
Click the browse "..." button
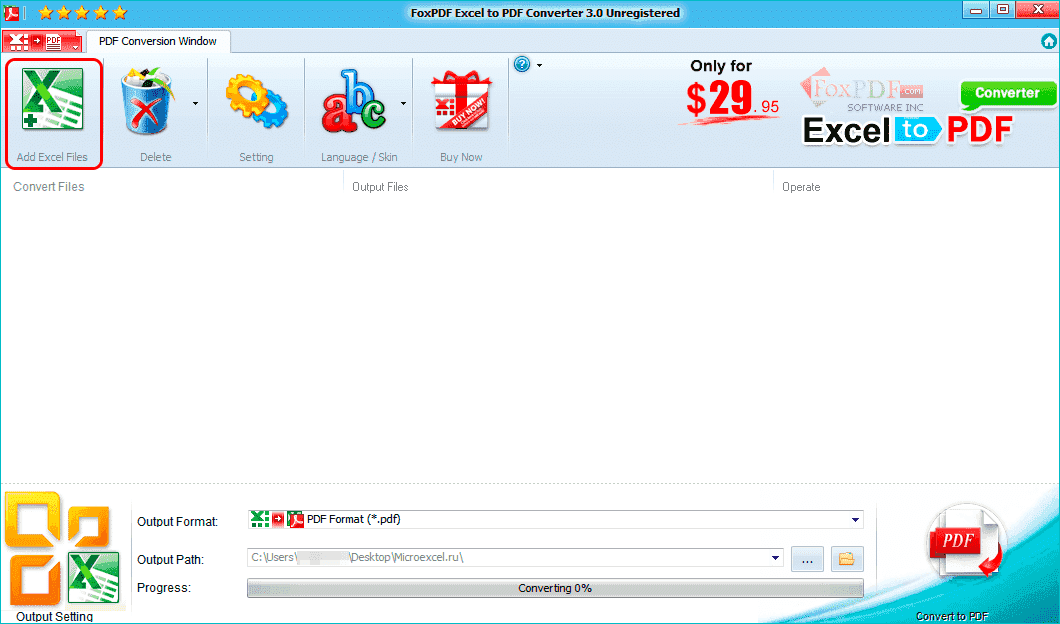[x=807, y=559]
